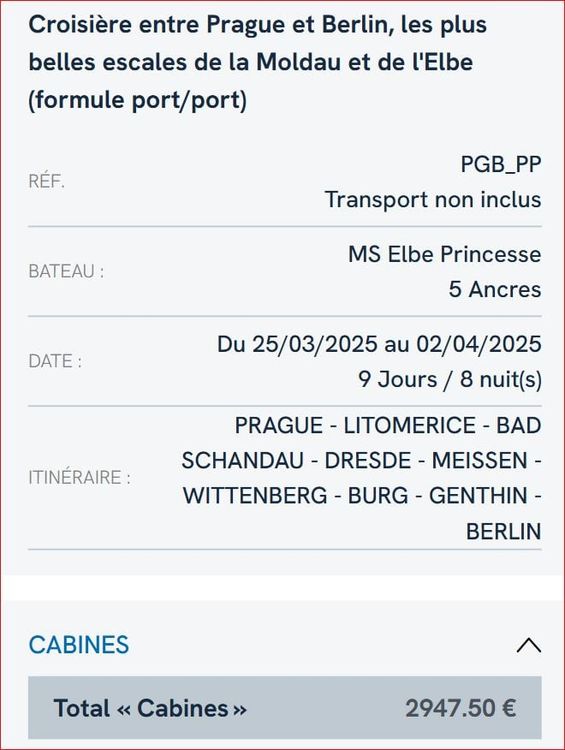Open the MS Elbe Princesse boat name

445,254
